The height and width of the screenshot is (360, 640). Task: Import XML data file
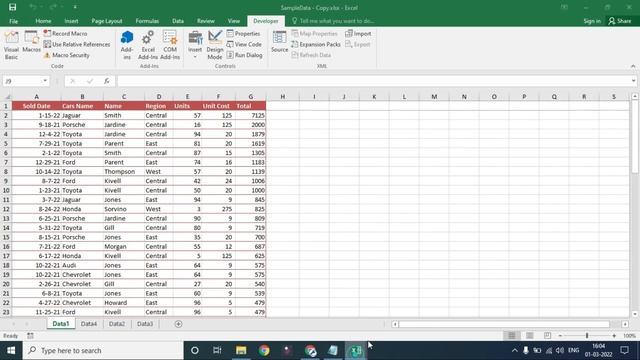358,33
